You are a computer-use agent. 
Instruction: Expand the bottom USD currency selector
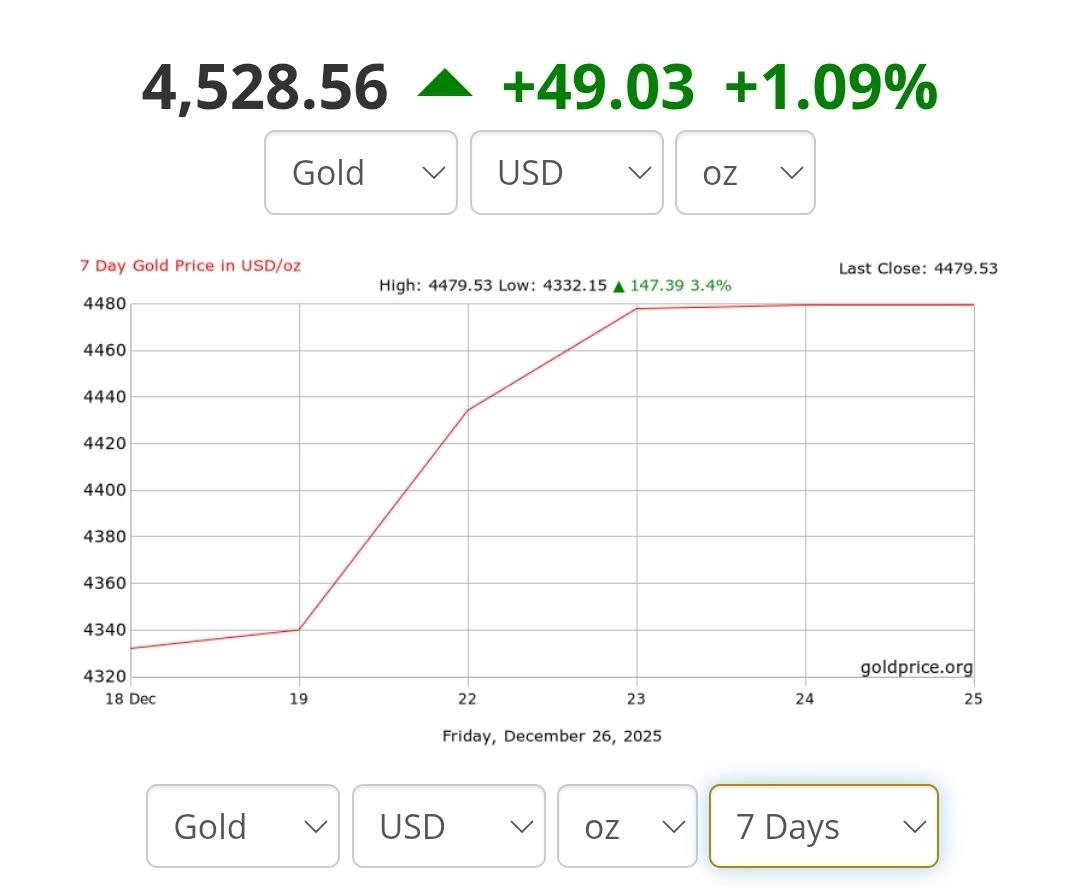point(448,826)
